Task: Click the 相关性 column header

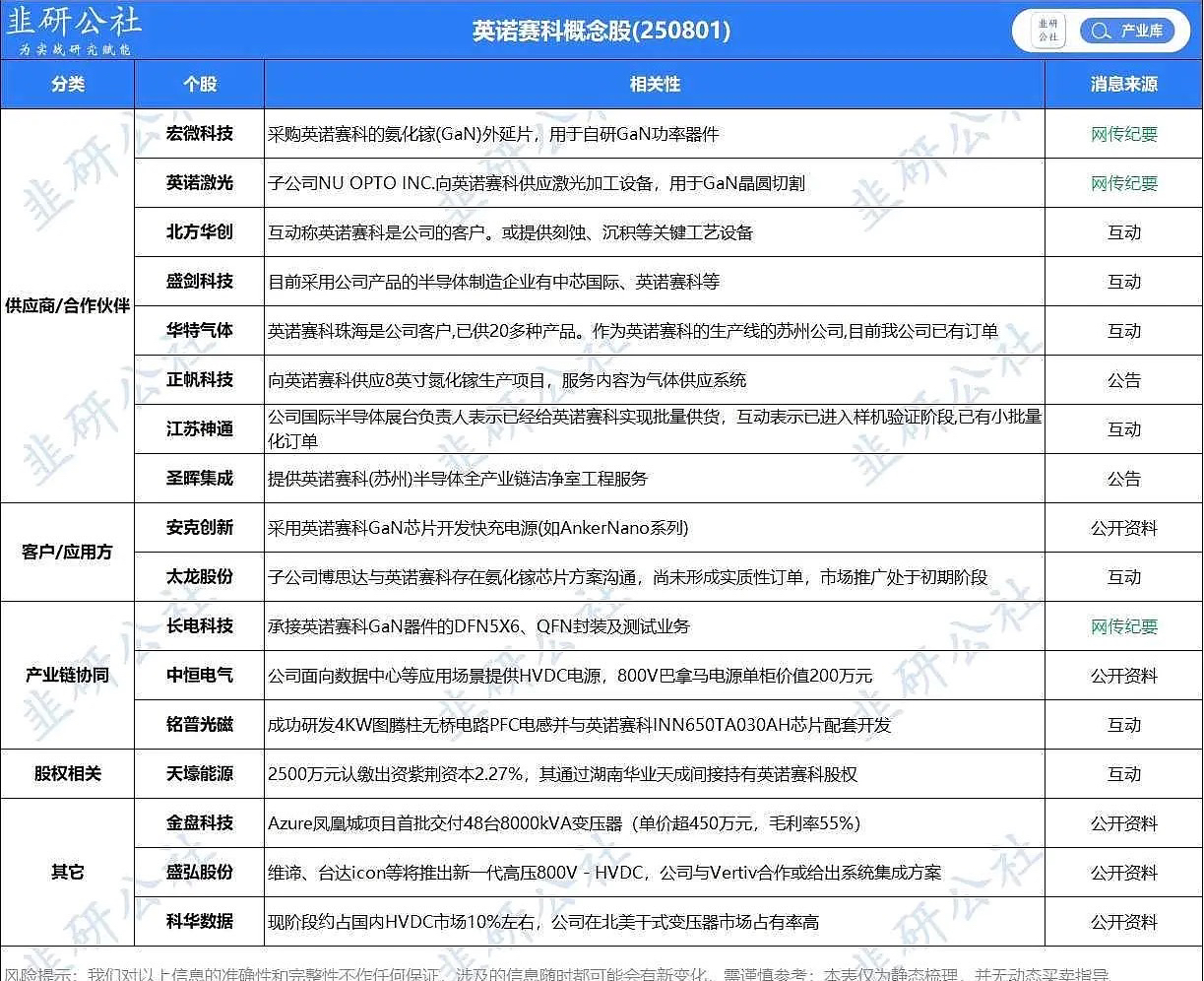Action: (655, 85)
